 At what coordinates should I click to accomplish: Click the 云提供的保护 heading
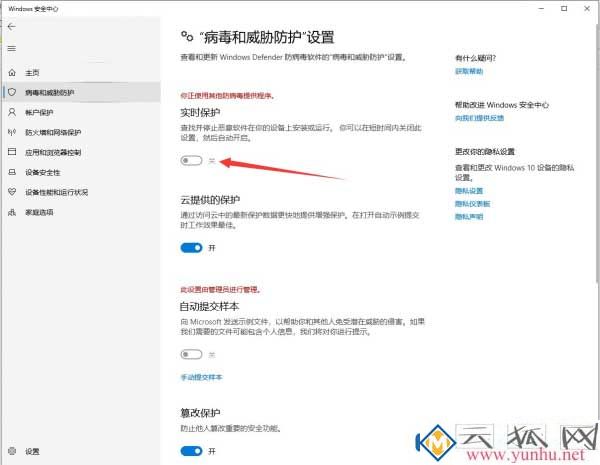click(210, 200)
